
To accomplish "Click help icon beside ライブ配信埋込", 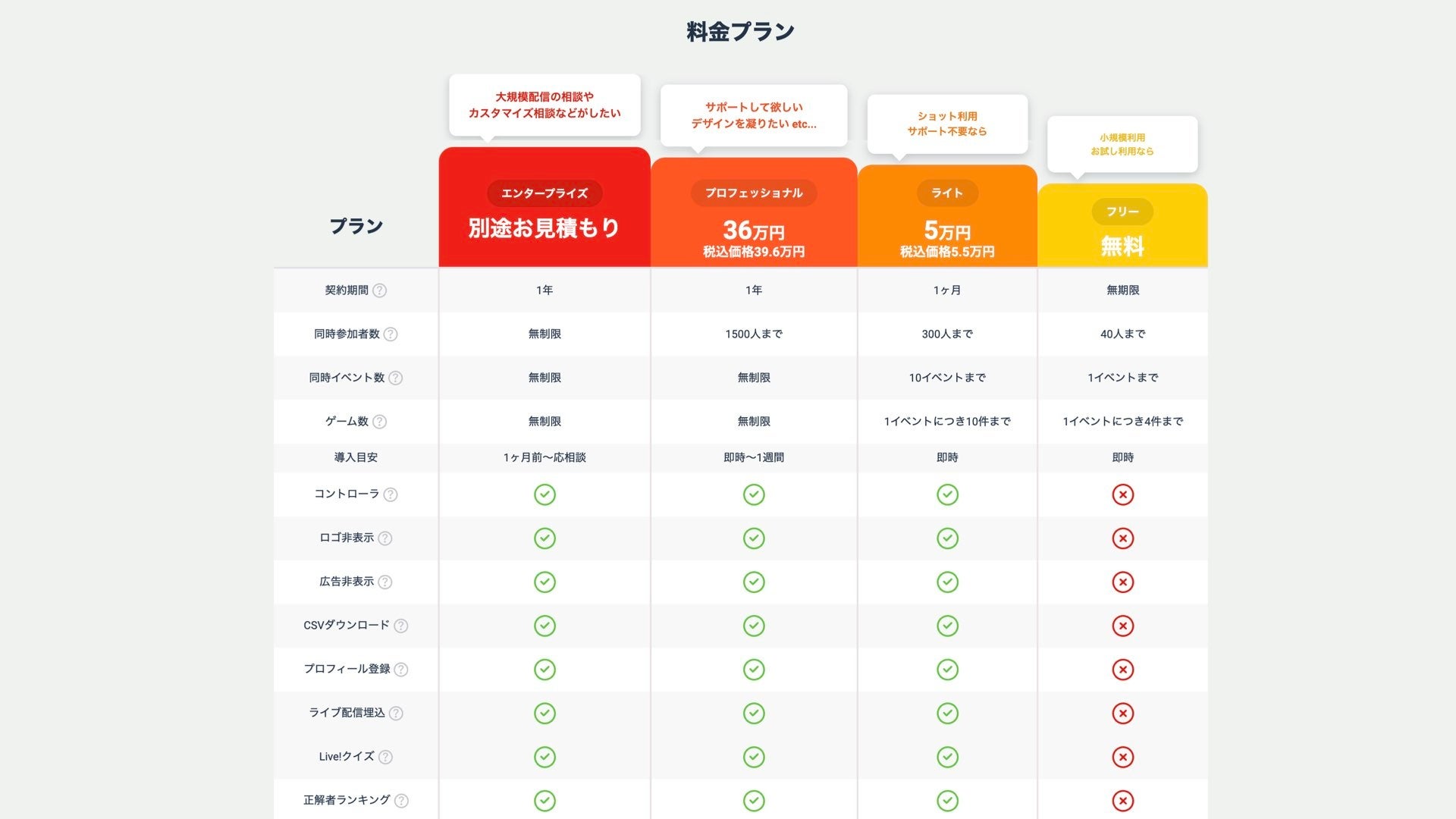I will pos(396,714).
